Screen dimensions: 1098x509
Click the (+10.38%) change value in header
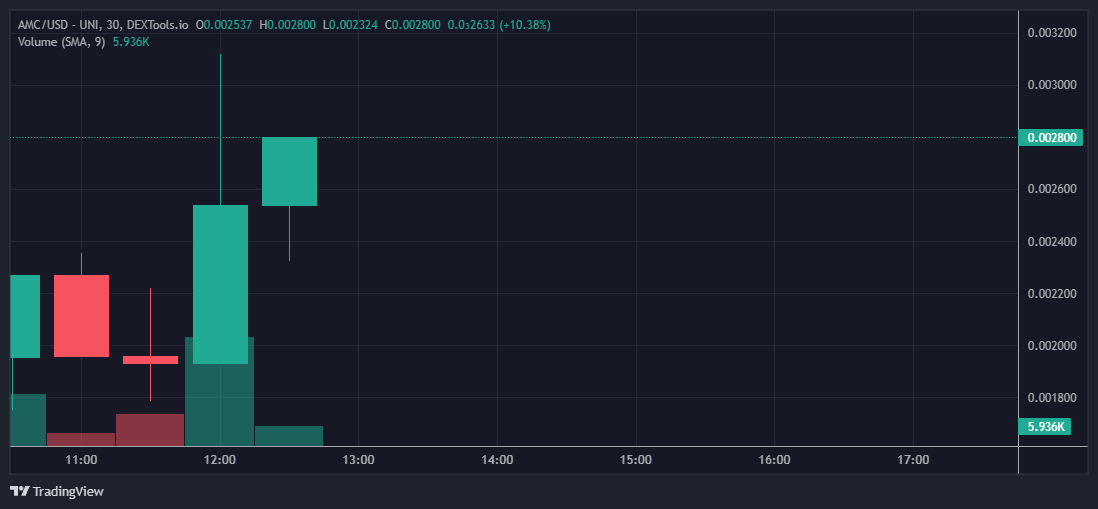(x=524, y=25)
